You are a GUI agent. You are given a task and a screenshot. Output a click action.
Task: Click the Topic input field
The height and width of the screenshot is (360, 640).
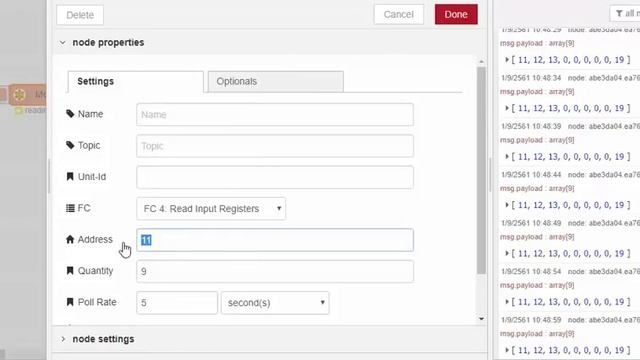[x=275, y=146]
